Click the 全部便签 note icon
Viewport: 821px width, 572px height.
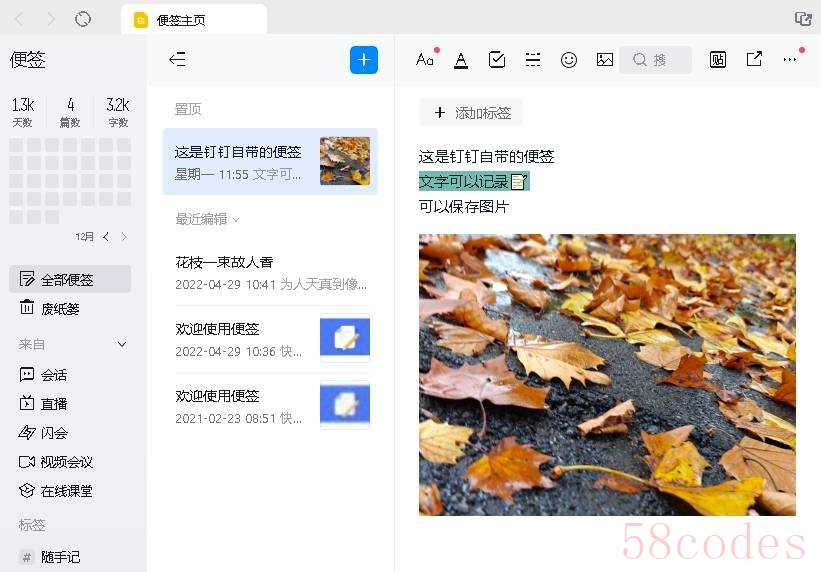(x=27, y=279)
